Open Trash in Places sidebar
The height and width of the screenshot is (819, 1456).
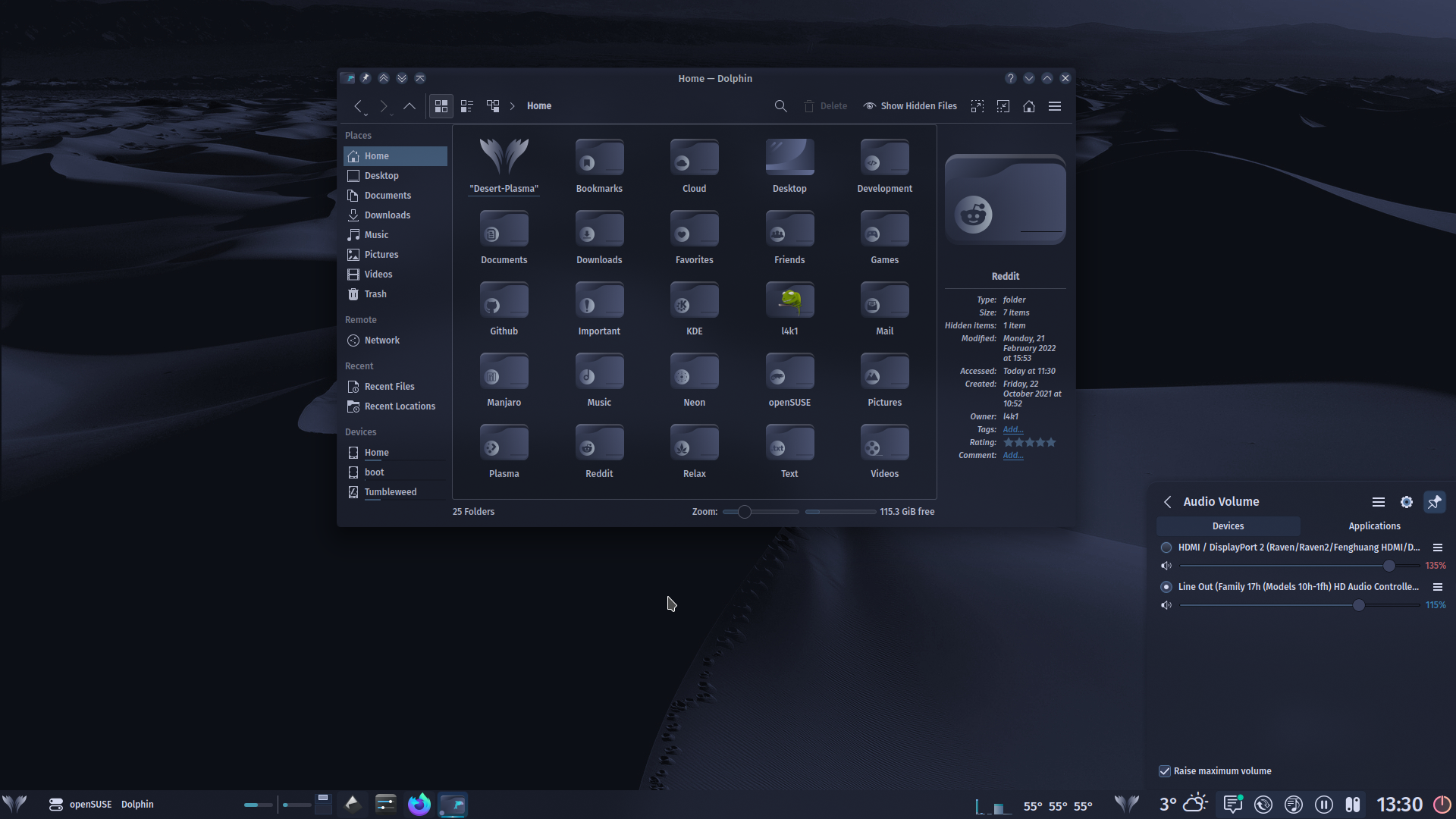point(395,294)
